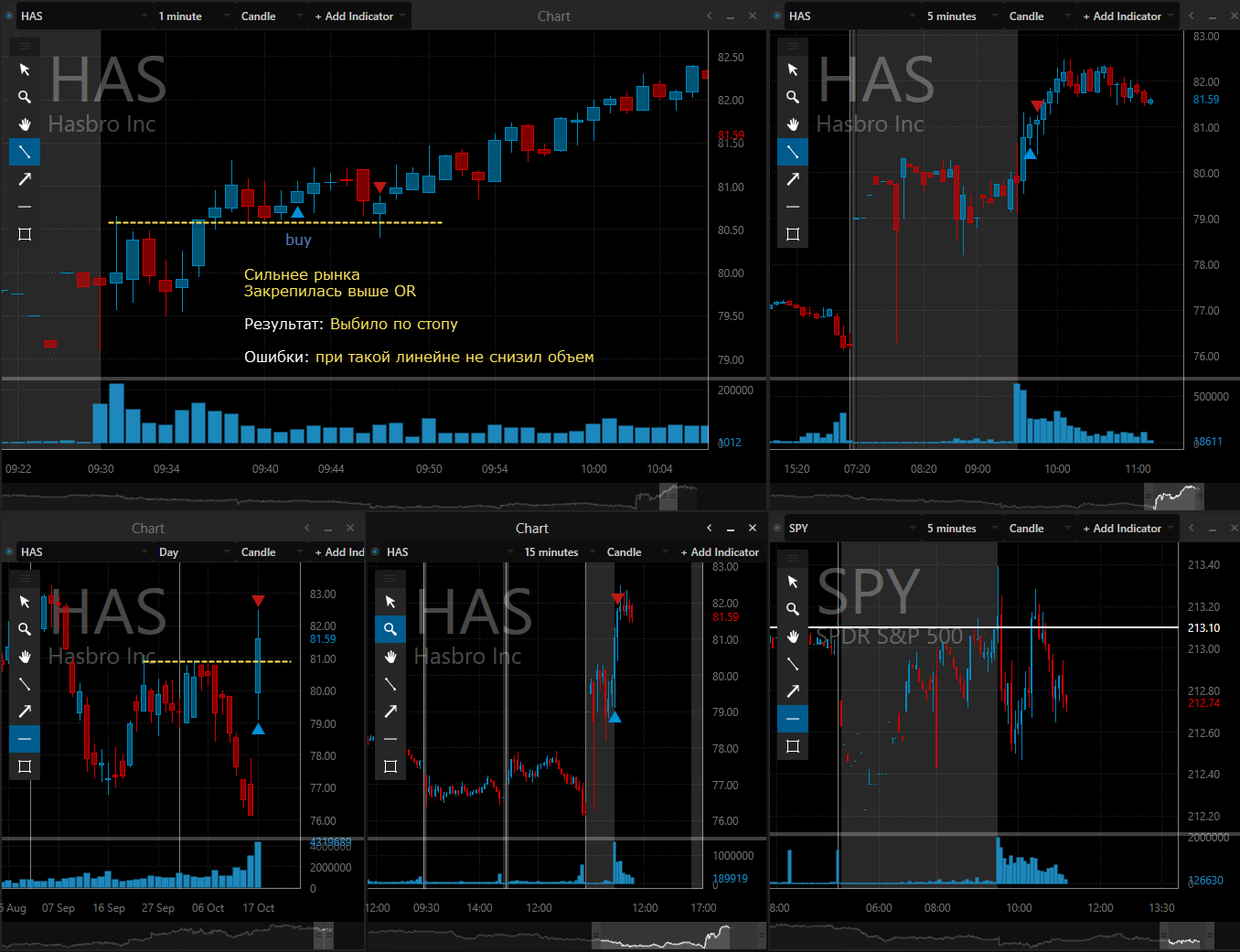1240x952 pixels.
Task: Select hand pan tool in HAS 1 minute chart
Action: [25, 124]
